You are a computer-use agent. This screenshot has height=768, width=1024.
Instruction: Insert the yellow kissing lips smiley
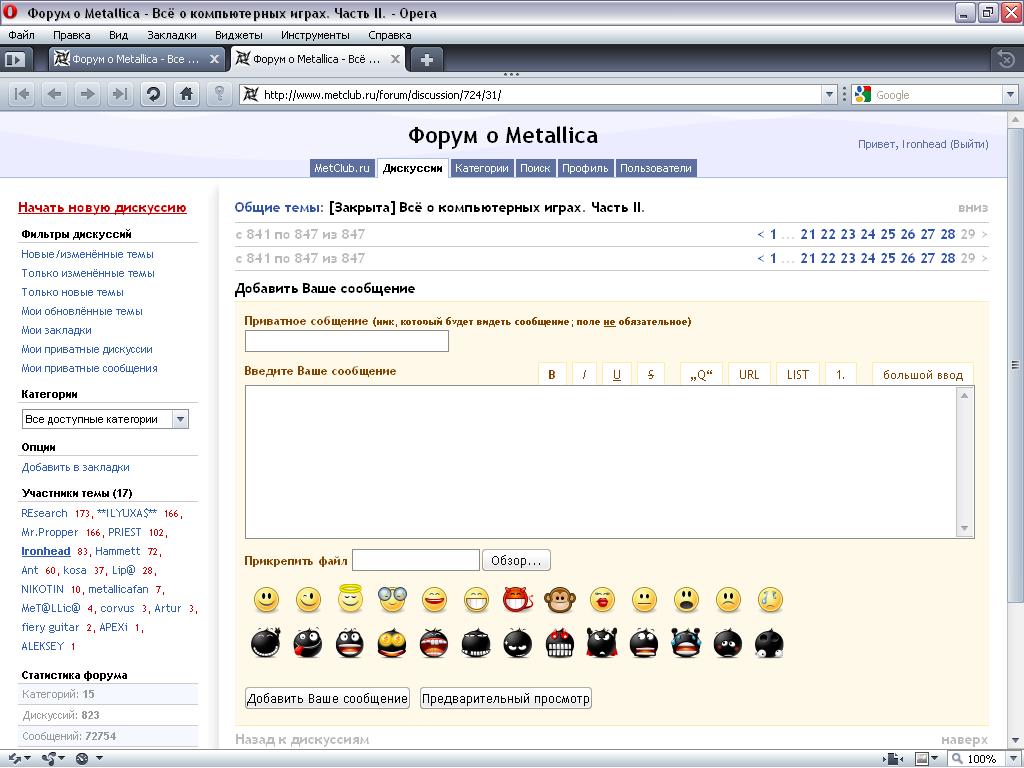click(x=602, y=599)
